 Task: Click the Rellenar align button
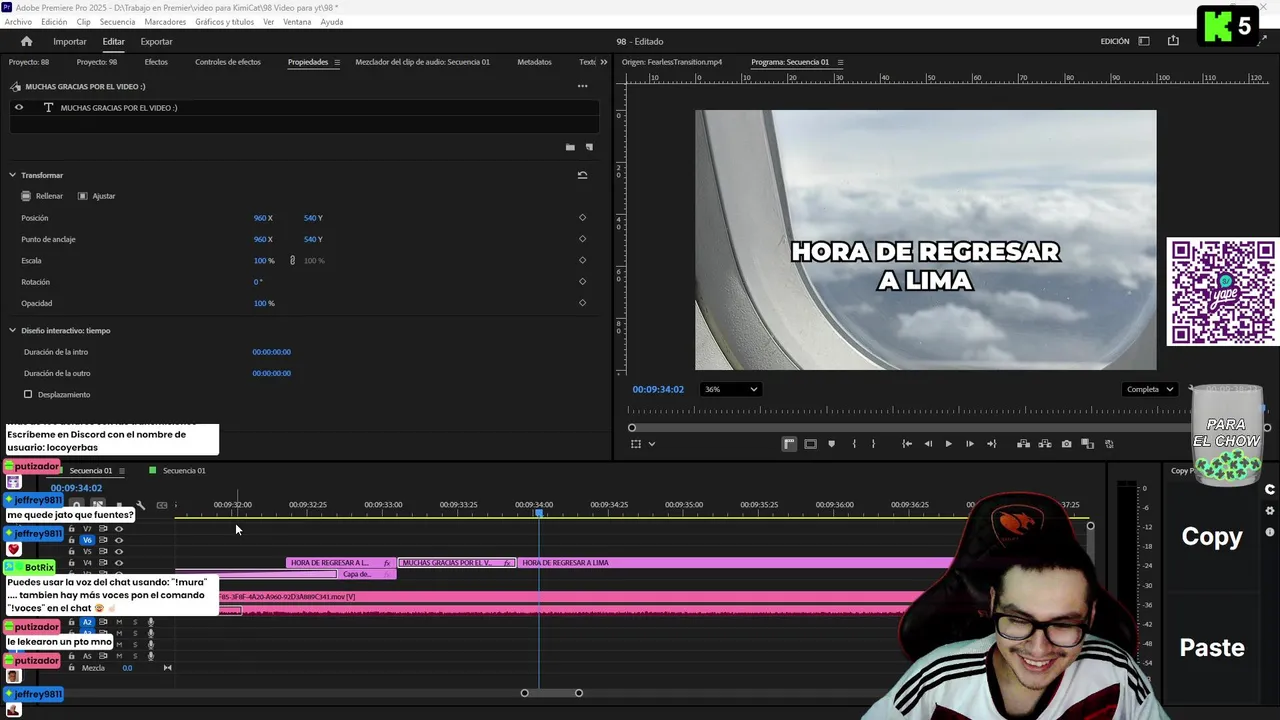pyautogui.click(x=42, y=196)
